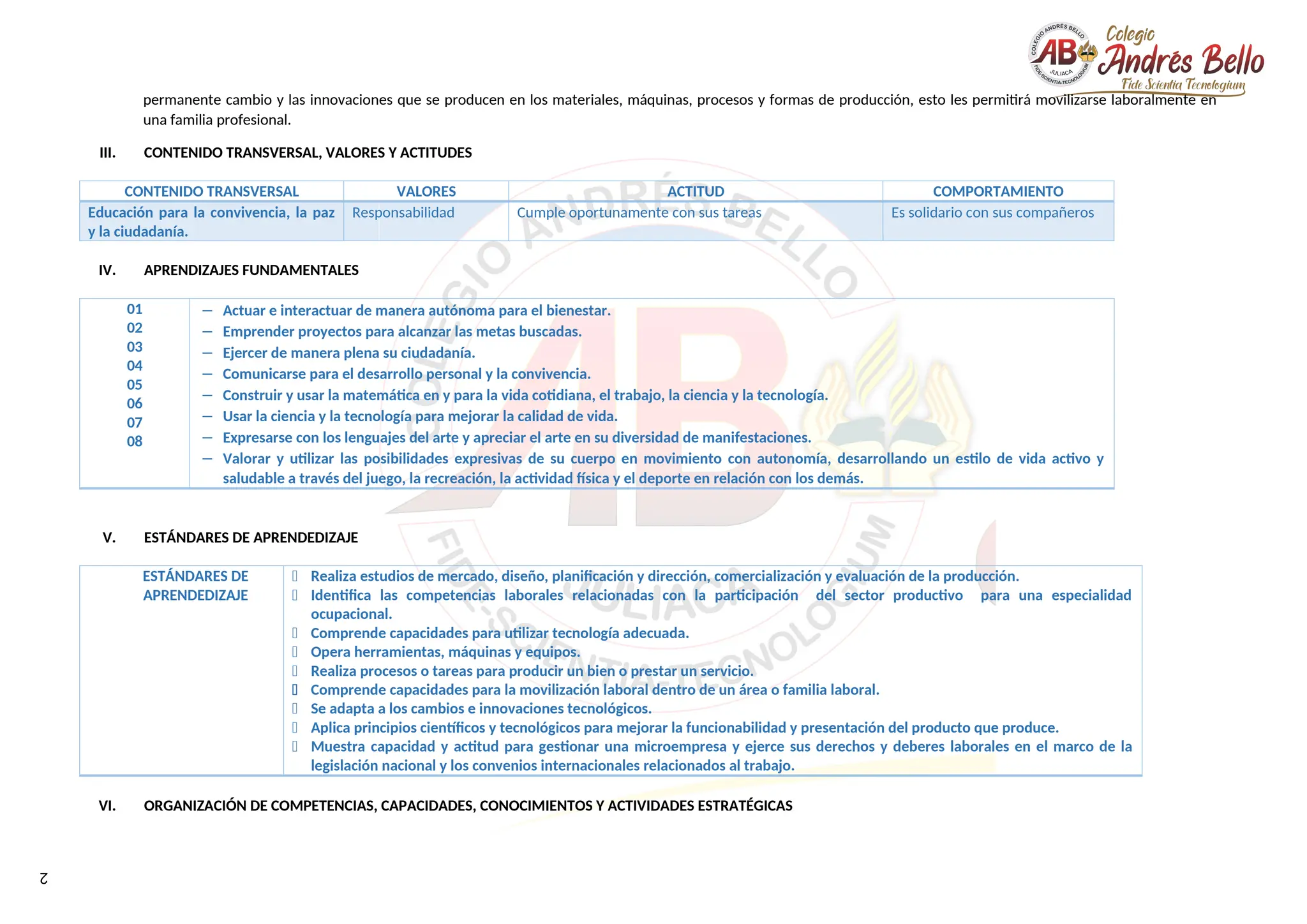Select heading 'APRENDIZAJES FUNDAMENTALES'

251,270
